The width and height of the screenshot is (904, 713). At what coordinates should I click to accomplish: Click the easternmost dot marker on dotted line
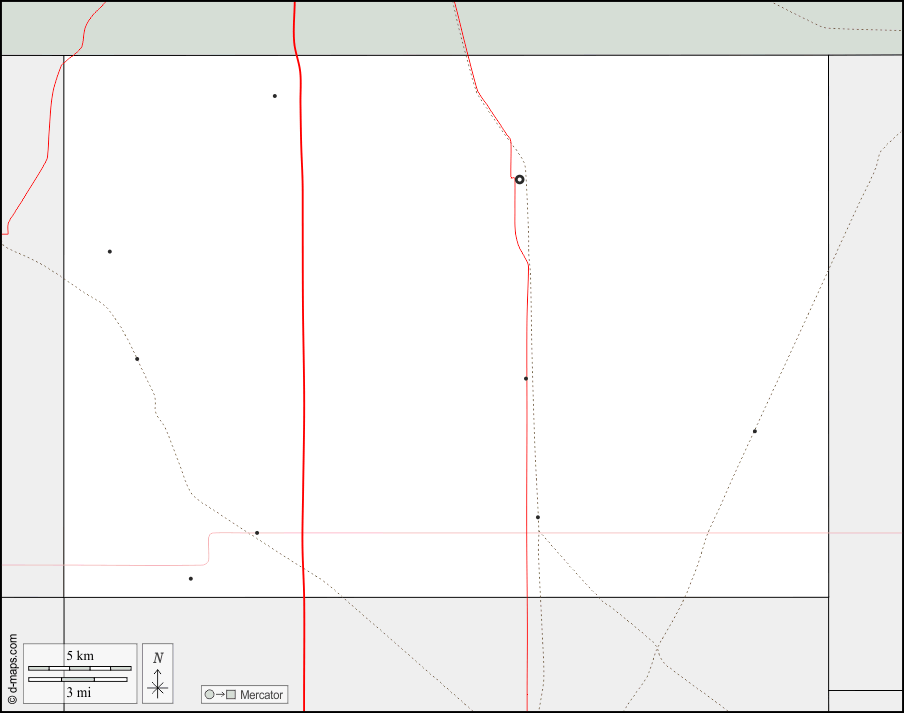click(755, 431)
